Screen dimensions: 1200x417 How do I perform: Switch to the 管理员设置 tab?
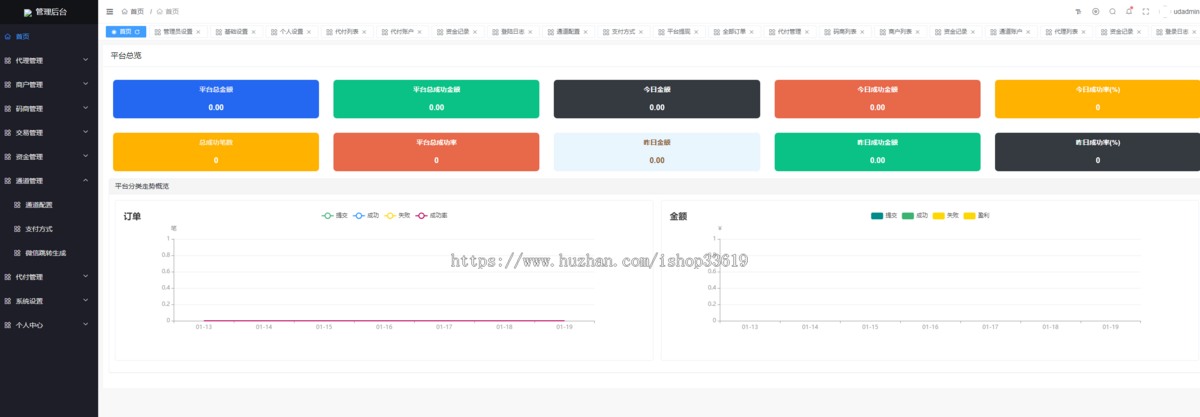click(178, 32)
